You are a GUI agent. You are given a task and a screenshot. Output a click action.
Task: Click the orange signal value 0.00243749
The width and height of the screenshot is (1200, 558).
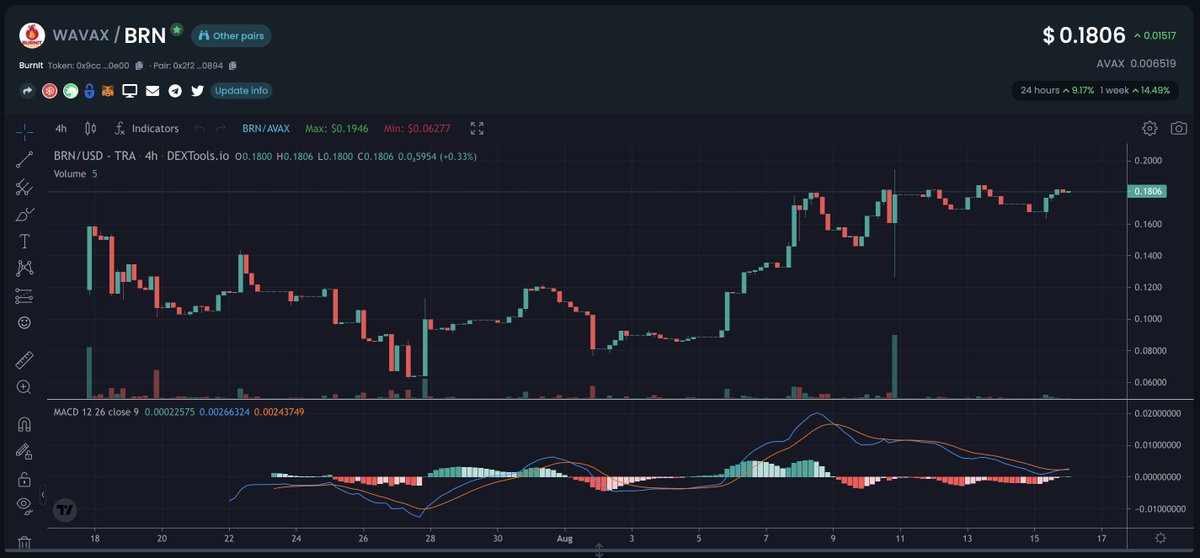[x=279, y=411]
